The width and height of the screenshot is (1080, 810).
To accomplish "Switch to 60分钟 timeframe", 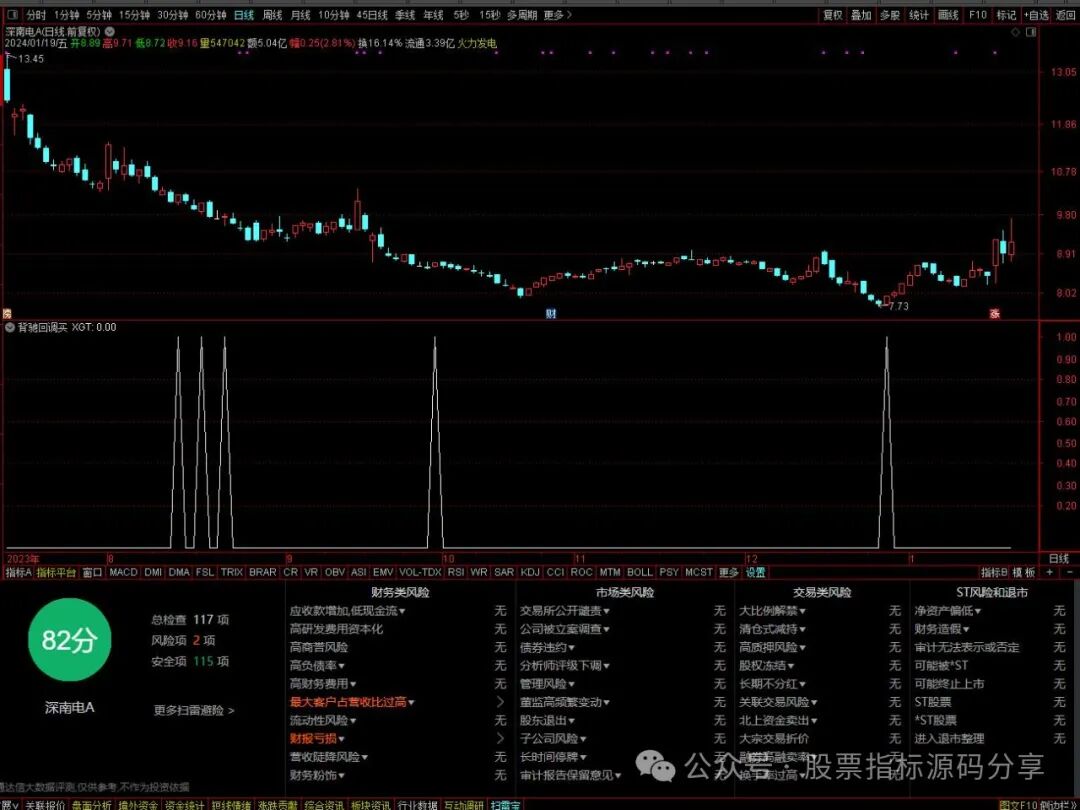I will coord(211,14).
